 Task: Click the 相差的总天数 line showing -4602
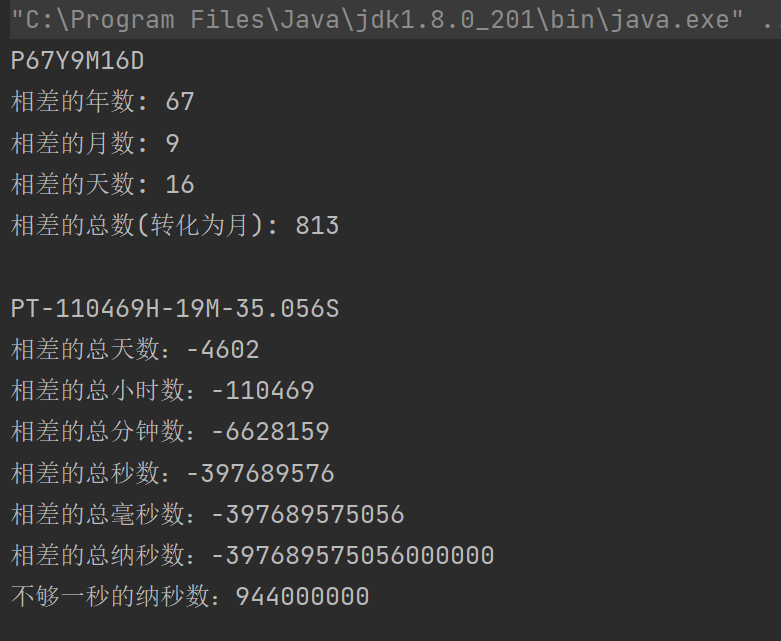click(x=135, y=350)
